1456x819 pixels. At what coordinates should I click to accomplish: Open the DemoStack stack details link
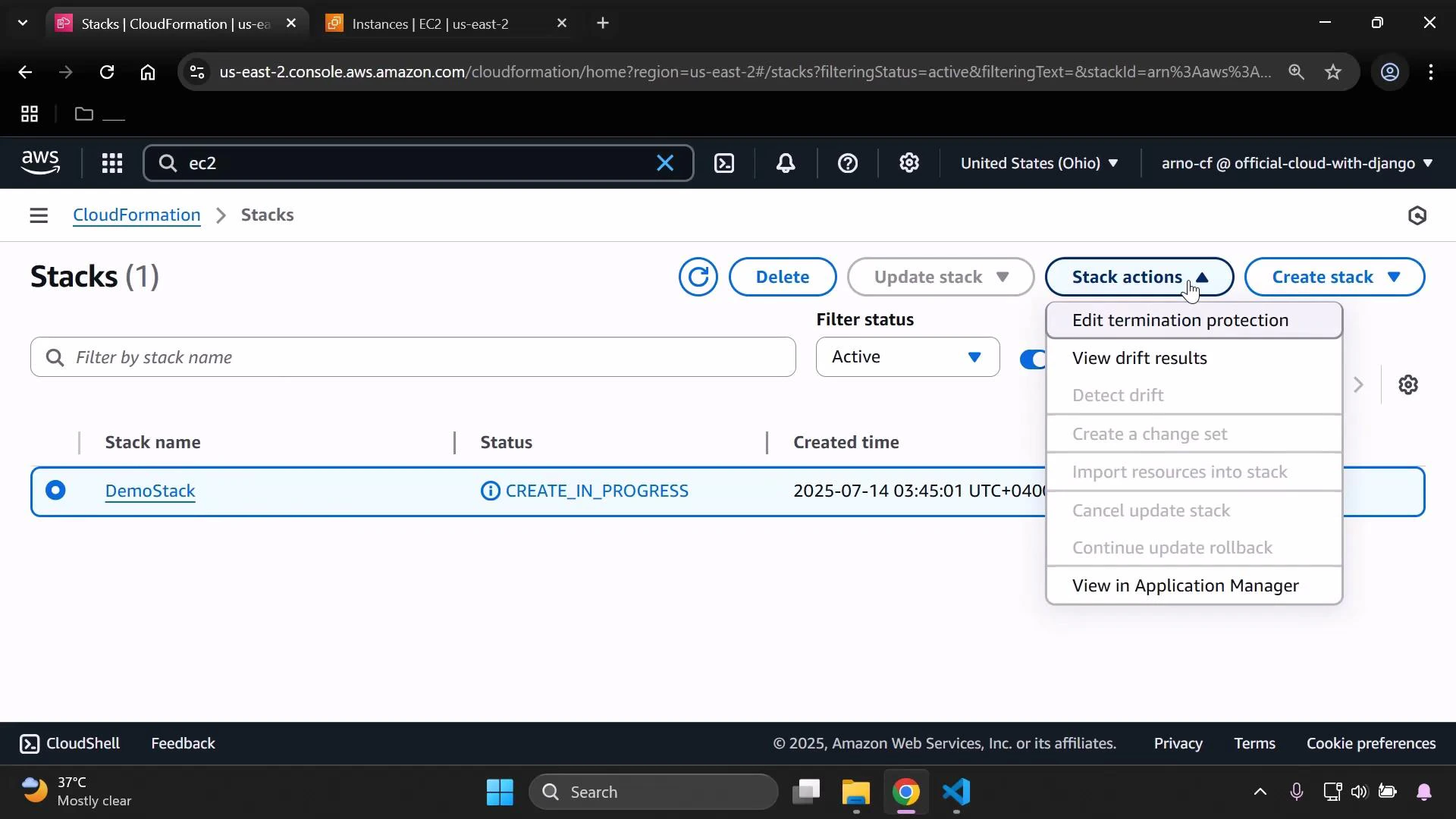point(149,491)
